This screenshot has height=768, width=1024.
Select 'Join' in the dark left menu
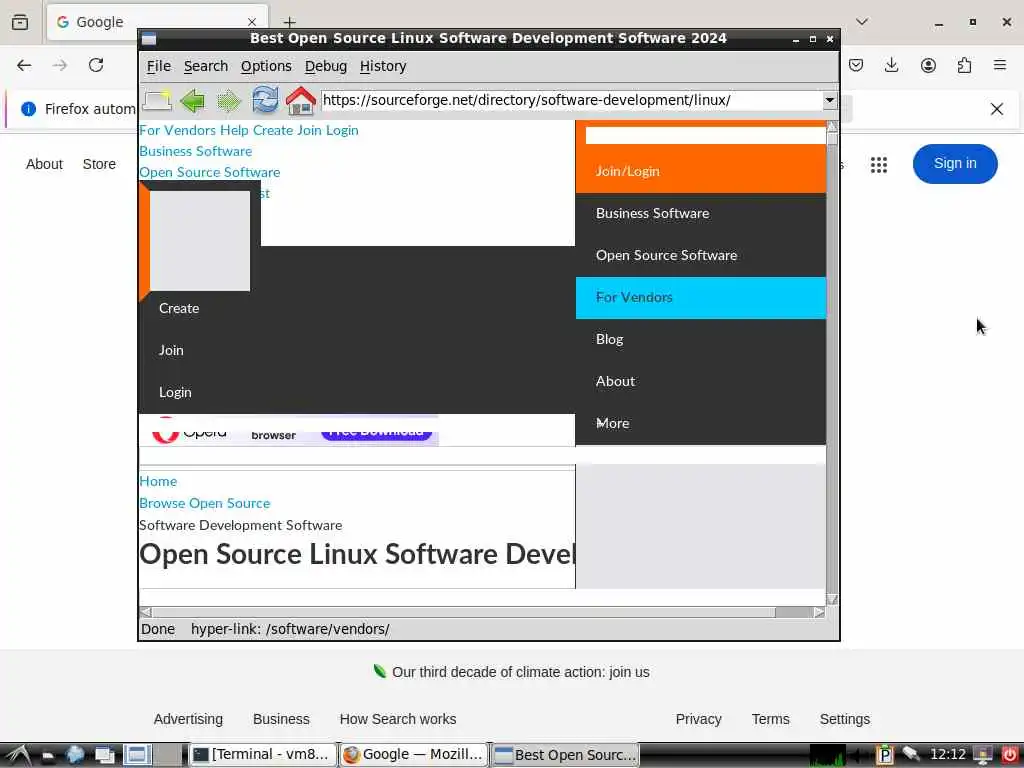tap(171, 350)
